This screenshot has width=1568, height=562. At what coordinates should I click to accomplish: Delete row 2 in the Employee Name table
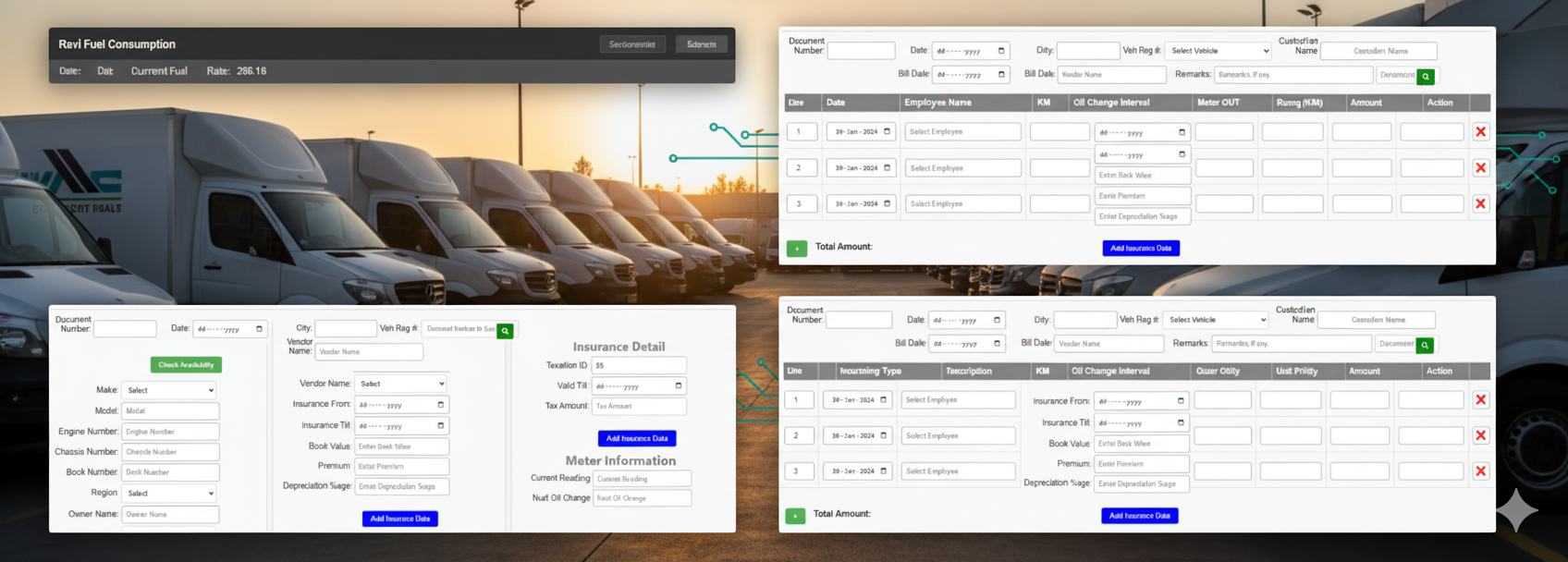pyautogui.click(x=1480, y=168)
